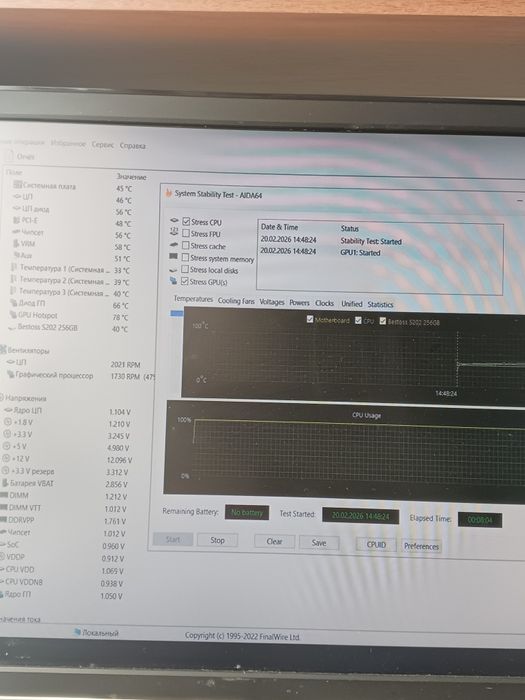Click the Напряжения voltage section icon

2,397
